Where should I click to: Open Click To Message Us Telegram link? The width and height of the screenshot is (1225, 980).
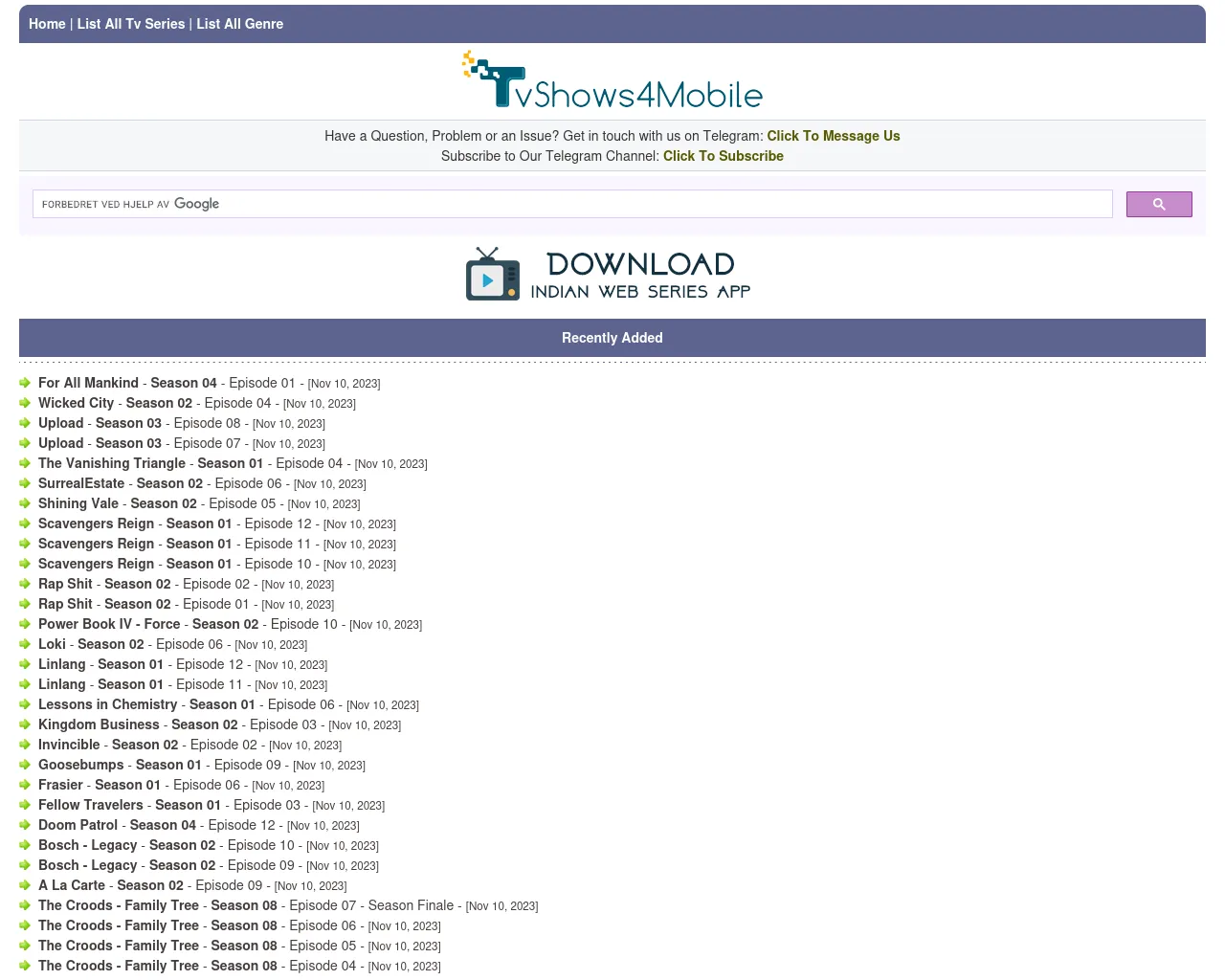point(833,136)
